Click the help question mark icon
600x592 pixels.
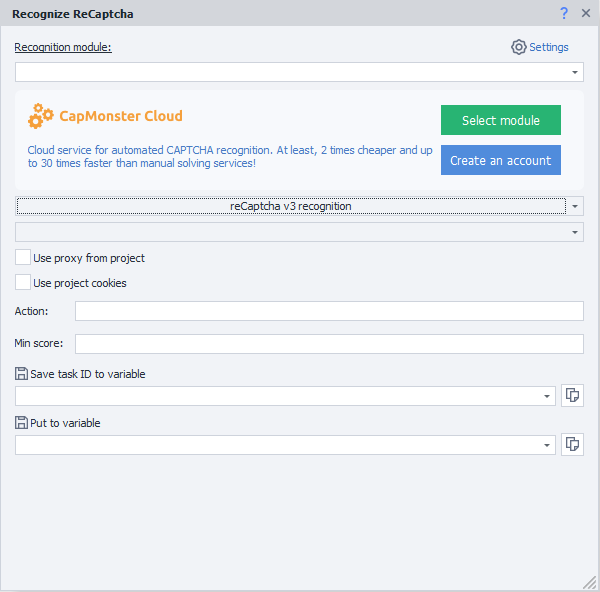[x=564, y=13]
